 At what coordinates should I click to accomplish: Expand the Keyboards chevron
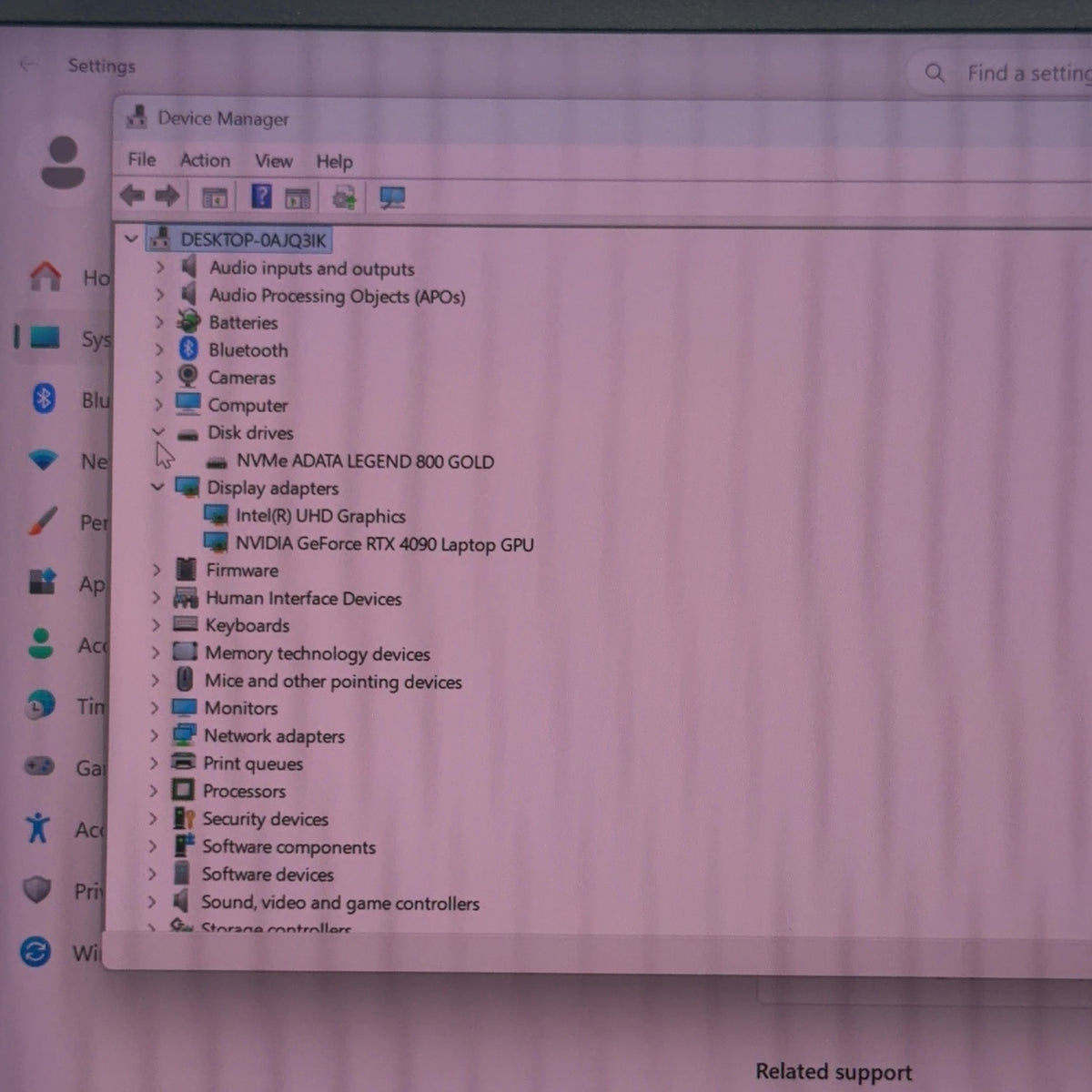point(155,625)
